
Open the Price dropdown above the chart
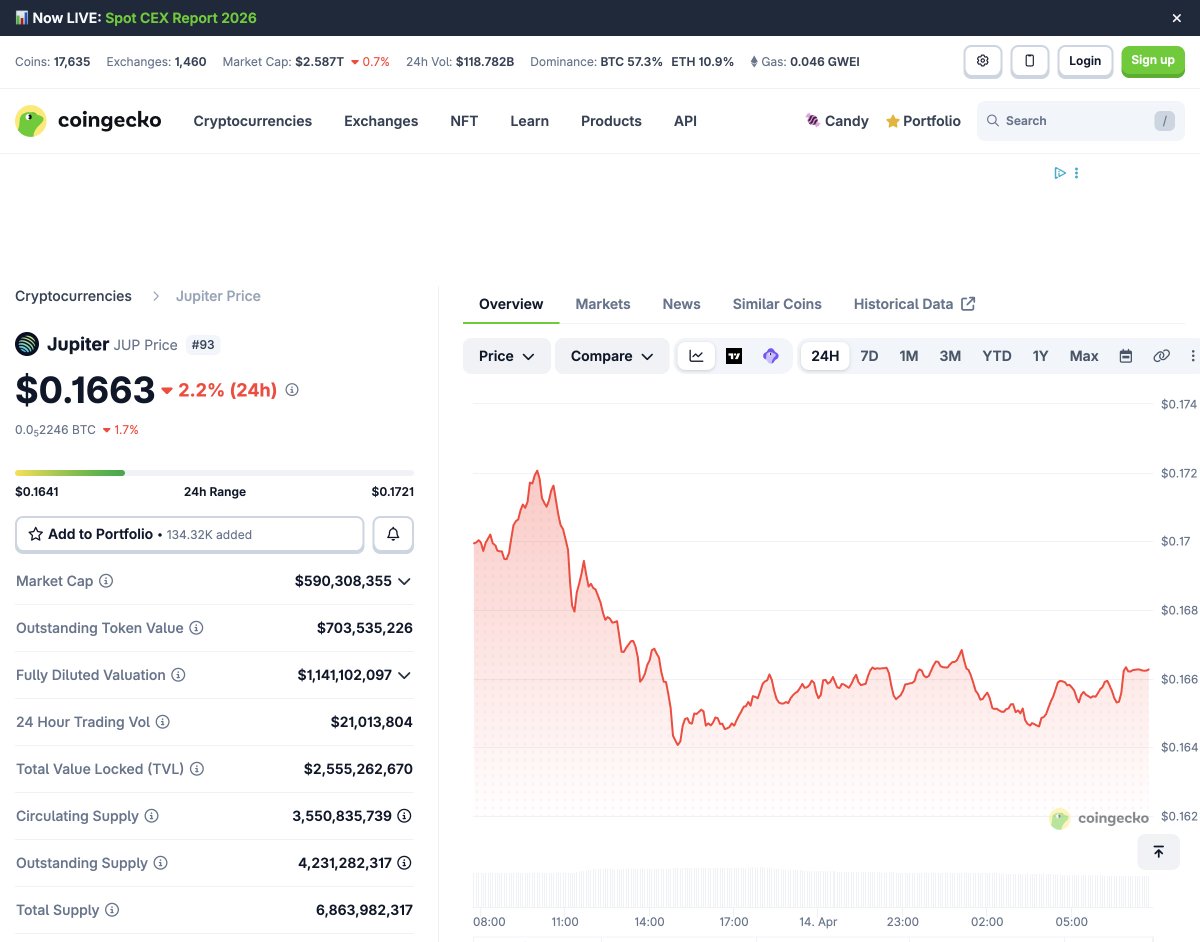(x=506, y=356)
